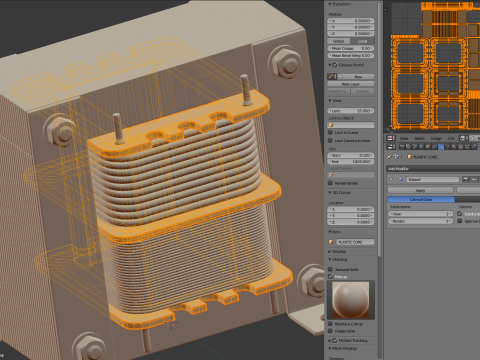This screenshot has width=480, height=360.
Task: Click the object icon next to Item name field
Action: [x=331, y=242]
